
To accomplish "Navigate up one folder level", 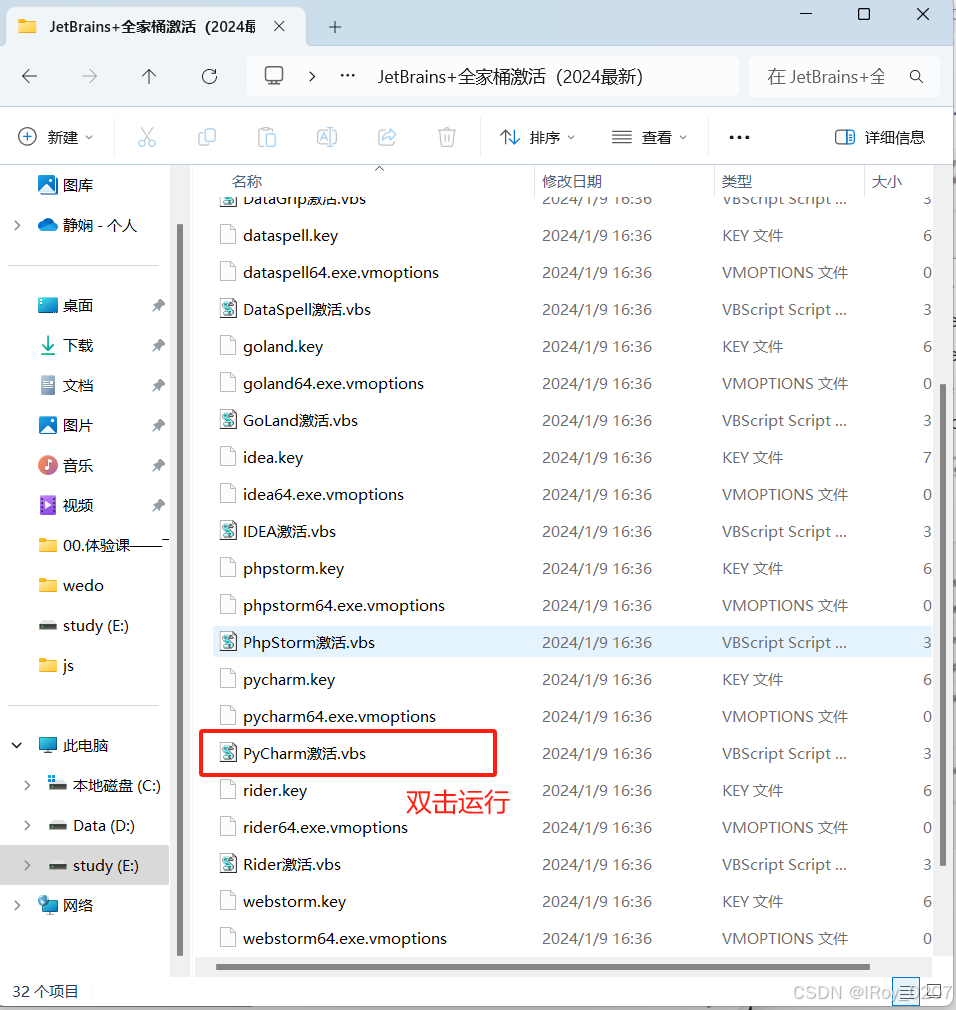I will [149, 77].
